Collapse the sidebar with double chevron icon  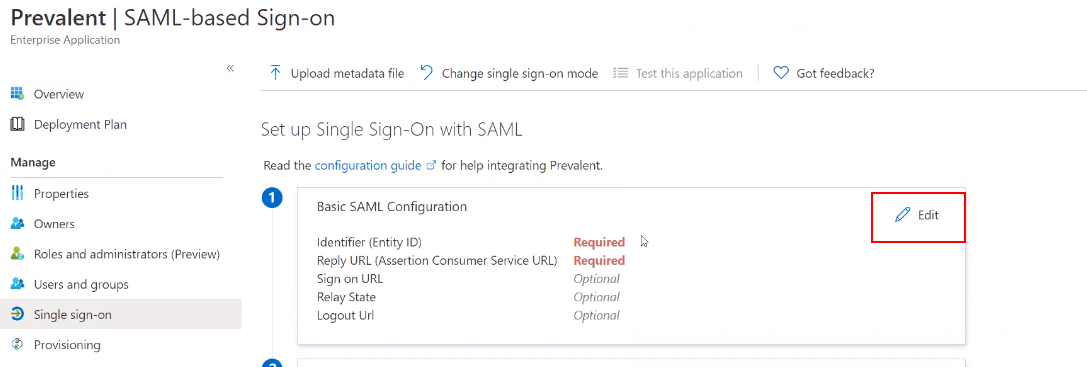pos(230,68)
